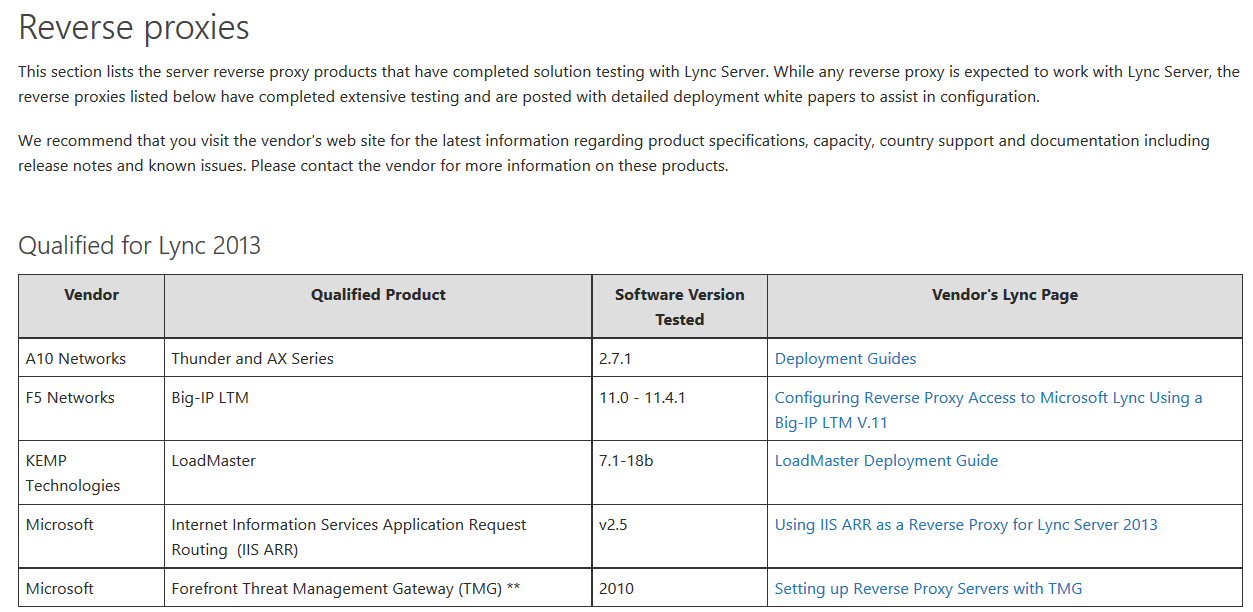The image size is (1253, 612).
Task: Select the A10 Networks vendor cell
Action: (91, 358)
